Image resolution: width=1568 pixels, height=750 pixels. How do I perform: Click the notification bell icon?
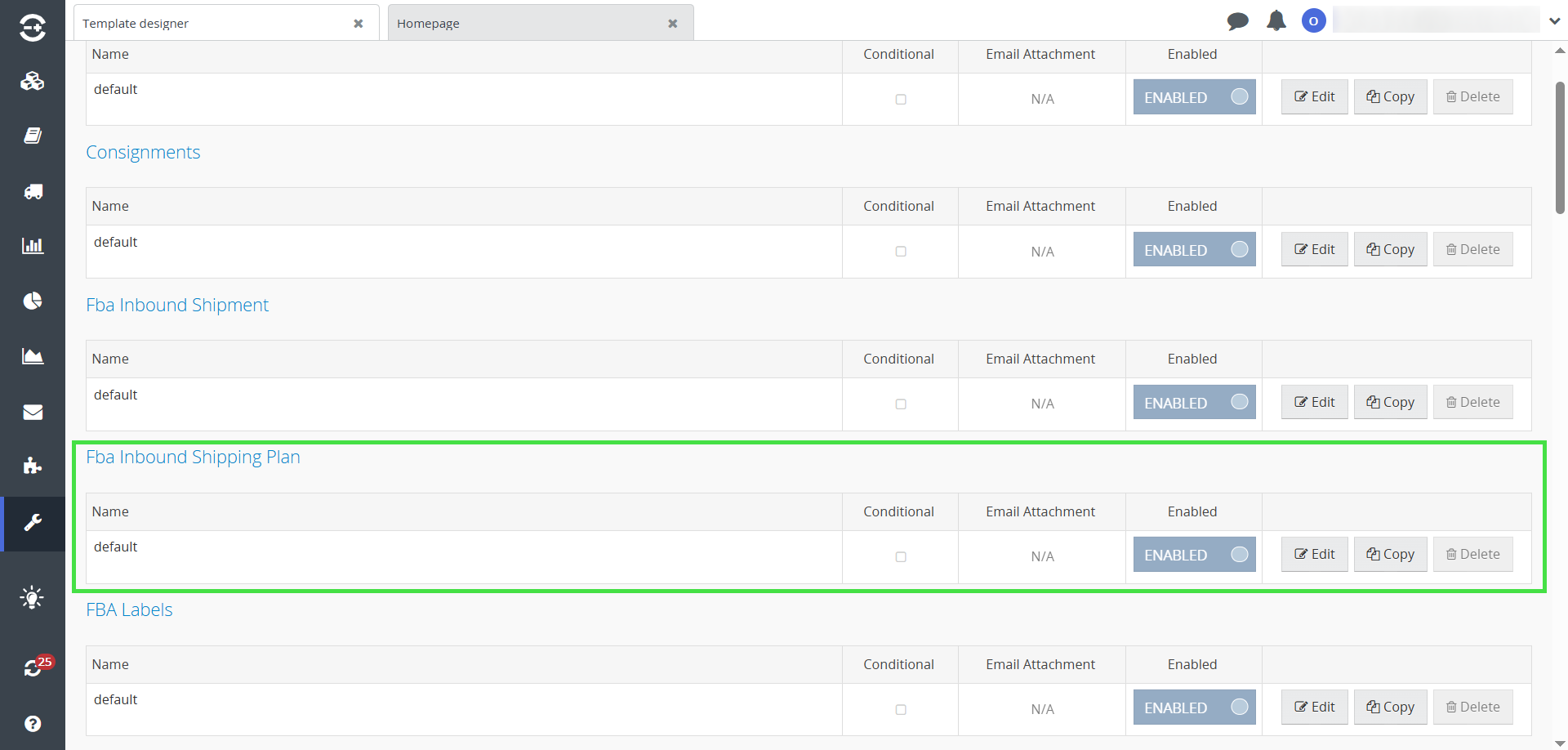click(1276, 21)
